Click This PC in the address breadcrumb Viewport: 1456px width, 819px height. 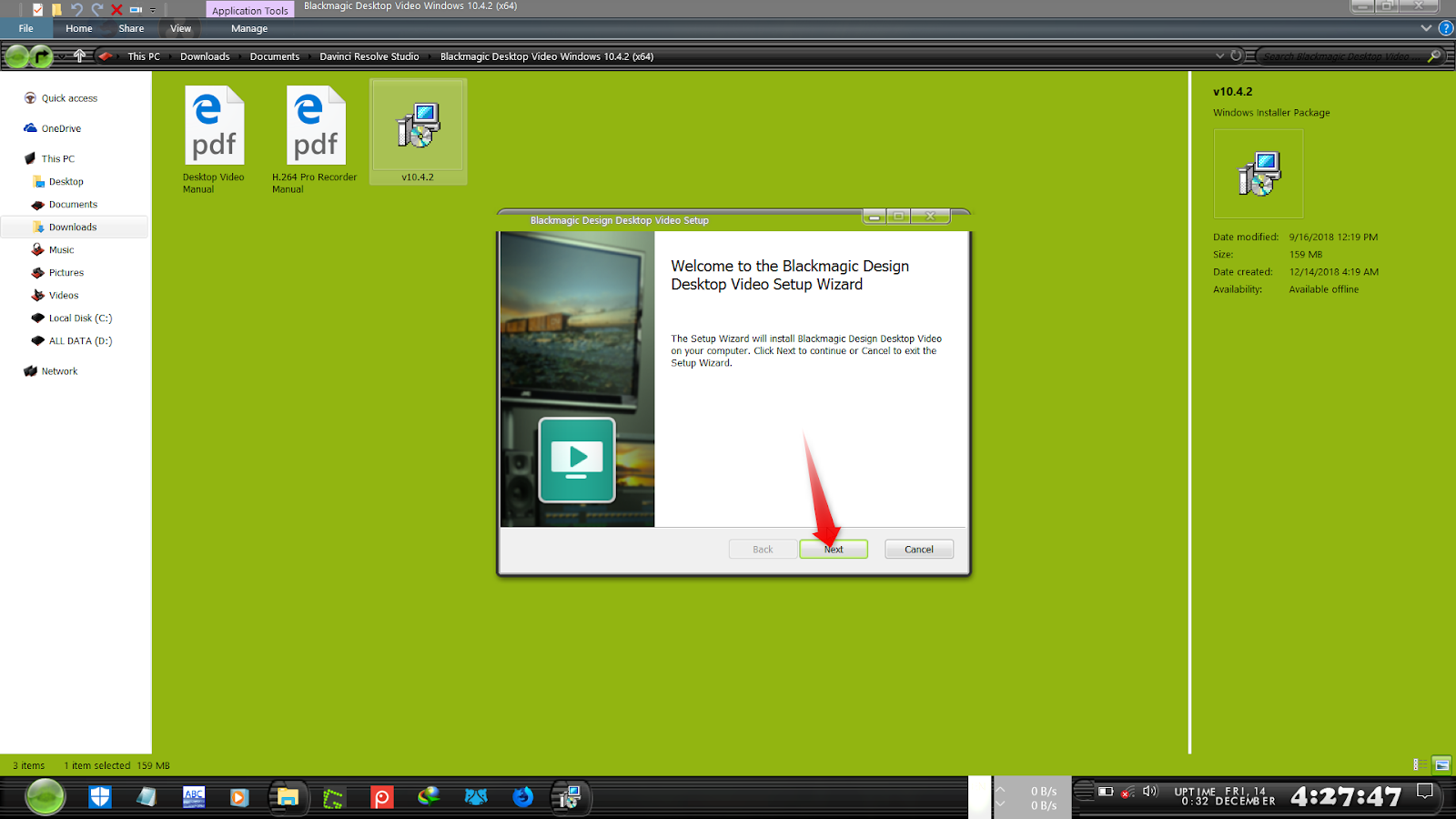[144, 56]
